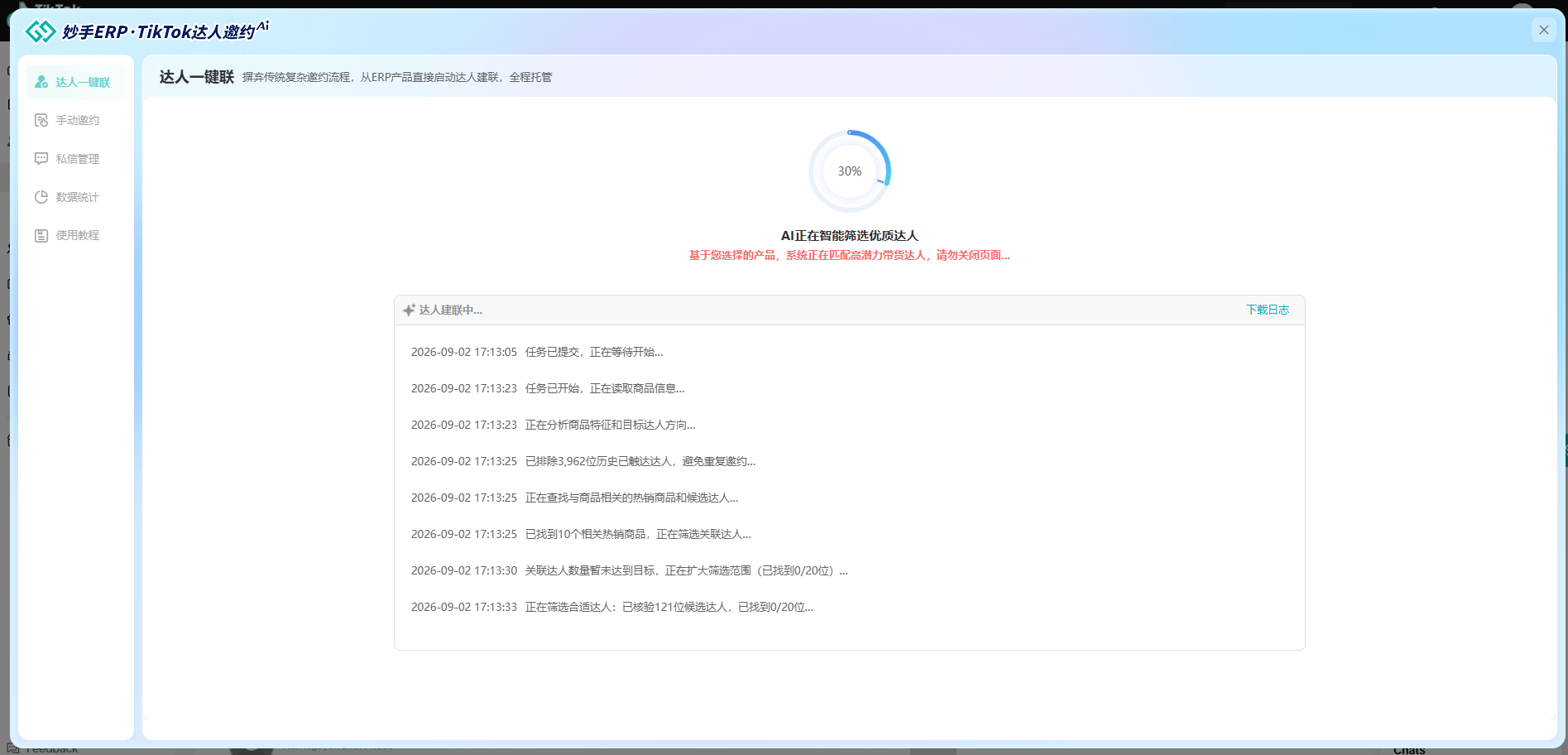
Task: Click the red warning text 请勿关闭页面
Action: tap(973, 255)
